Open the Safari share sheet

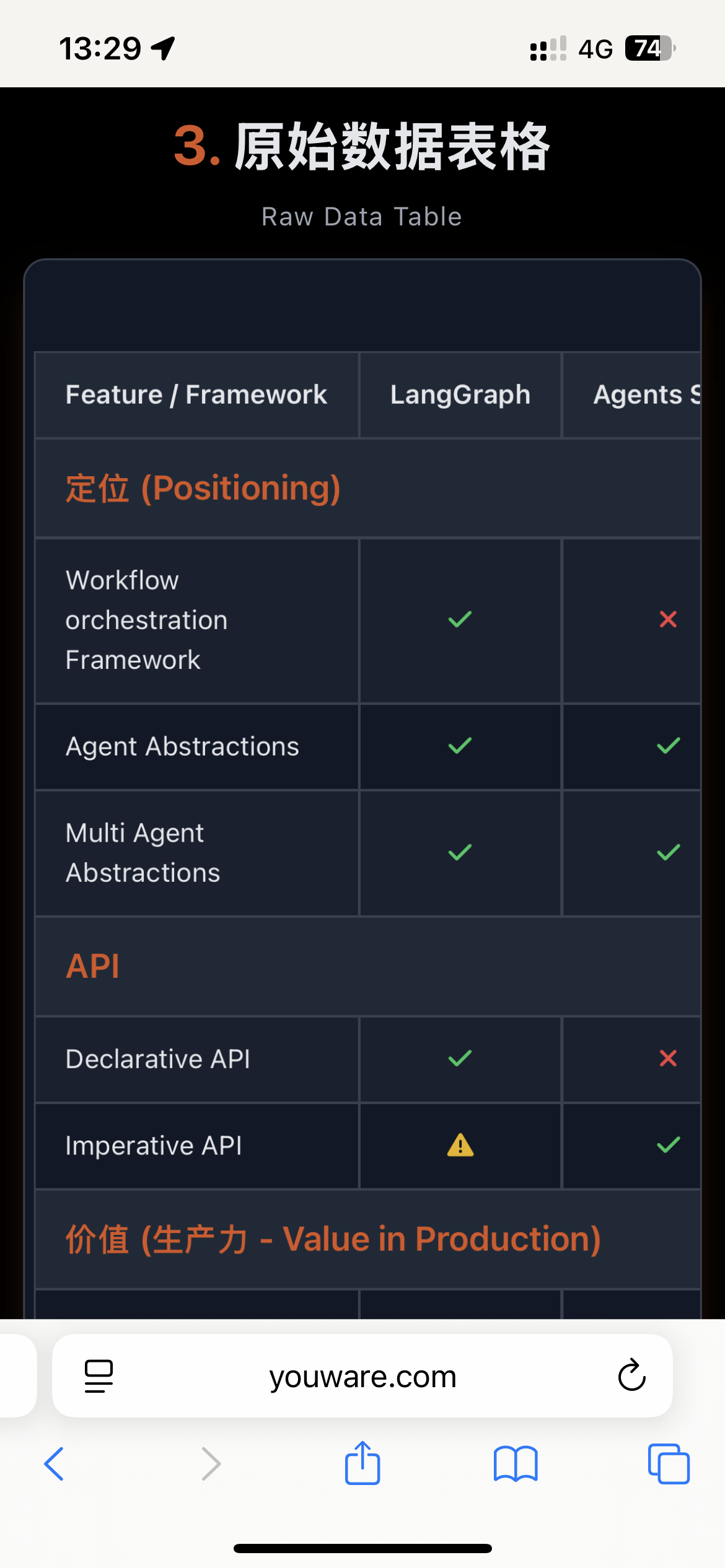tap(362, 1463)
